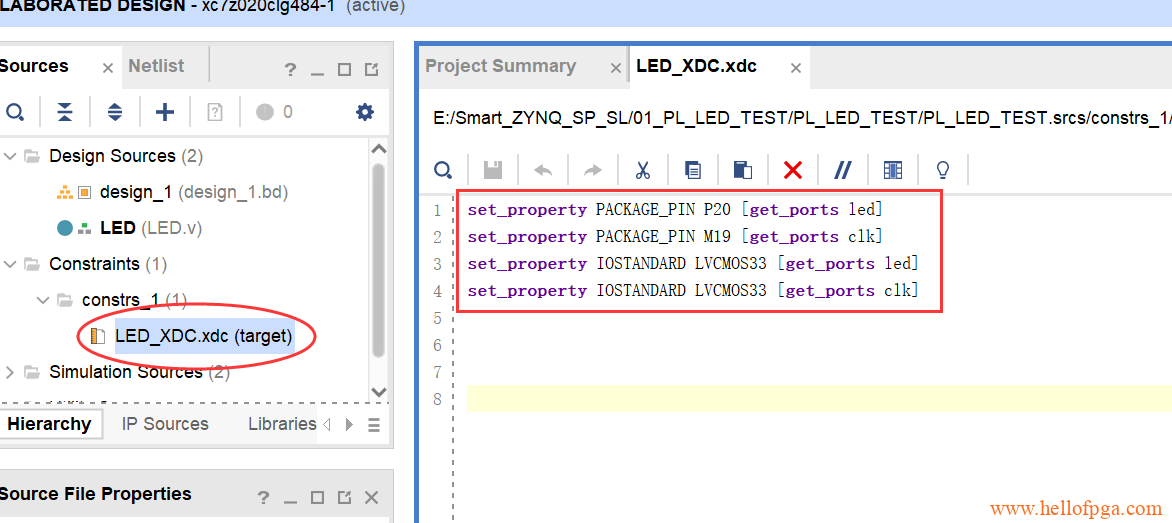Click the search icon in Sources panel

pos(14,112)
